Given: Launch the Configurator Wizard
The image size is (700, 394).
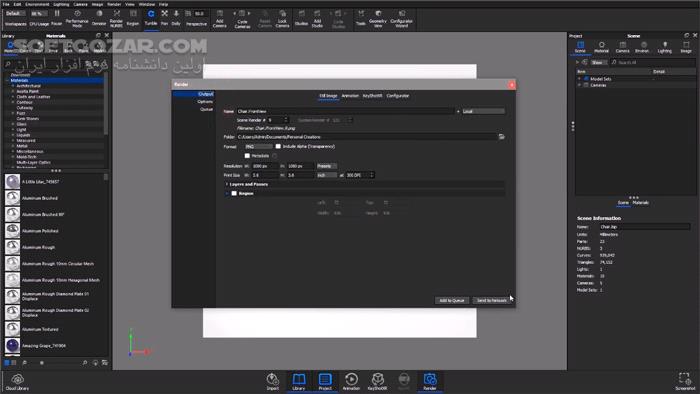Looking at the screenshot, I should (x=401, y=18).
